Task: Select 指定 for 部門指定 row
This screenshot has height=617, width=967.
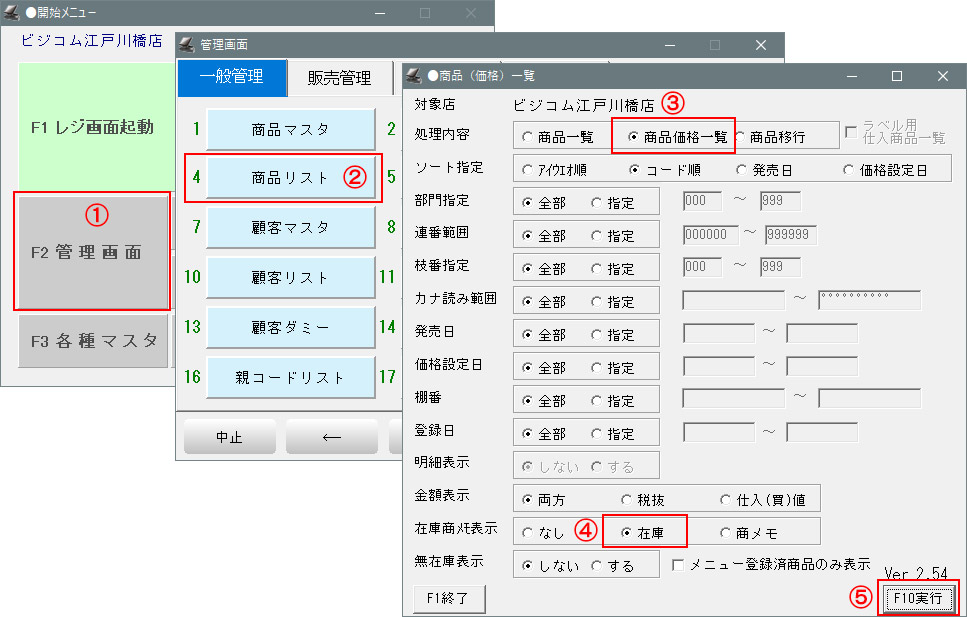Action: (x=597, y=203)
